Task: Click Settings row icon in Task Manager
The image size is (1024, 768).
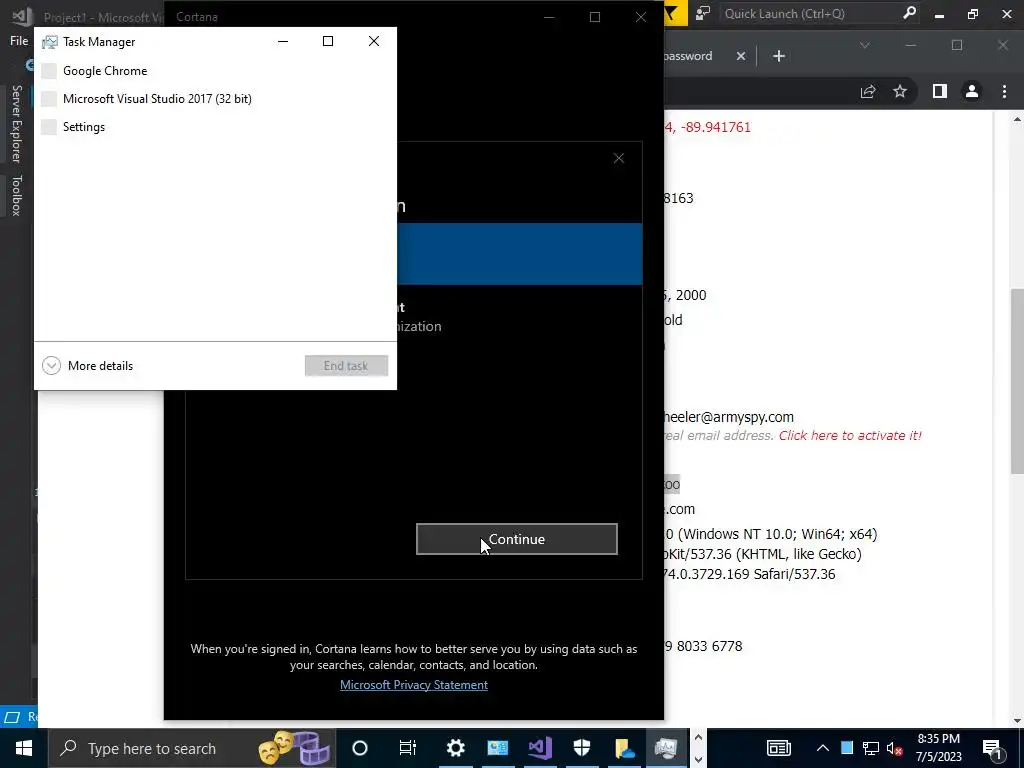Action: tap(49, 127)
